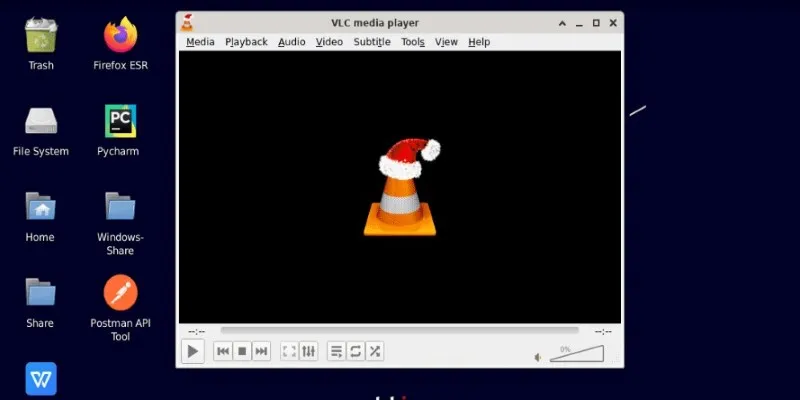Show the playlist view

tap(336, 351)
